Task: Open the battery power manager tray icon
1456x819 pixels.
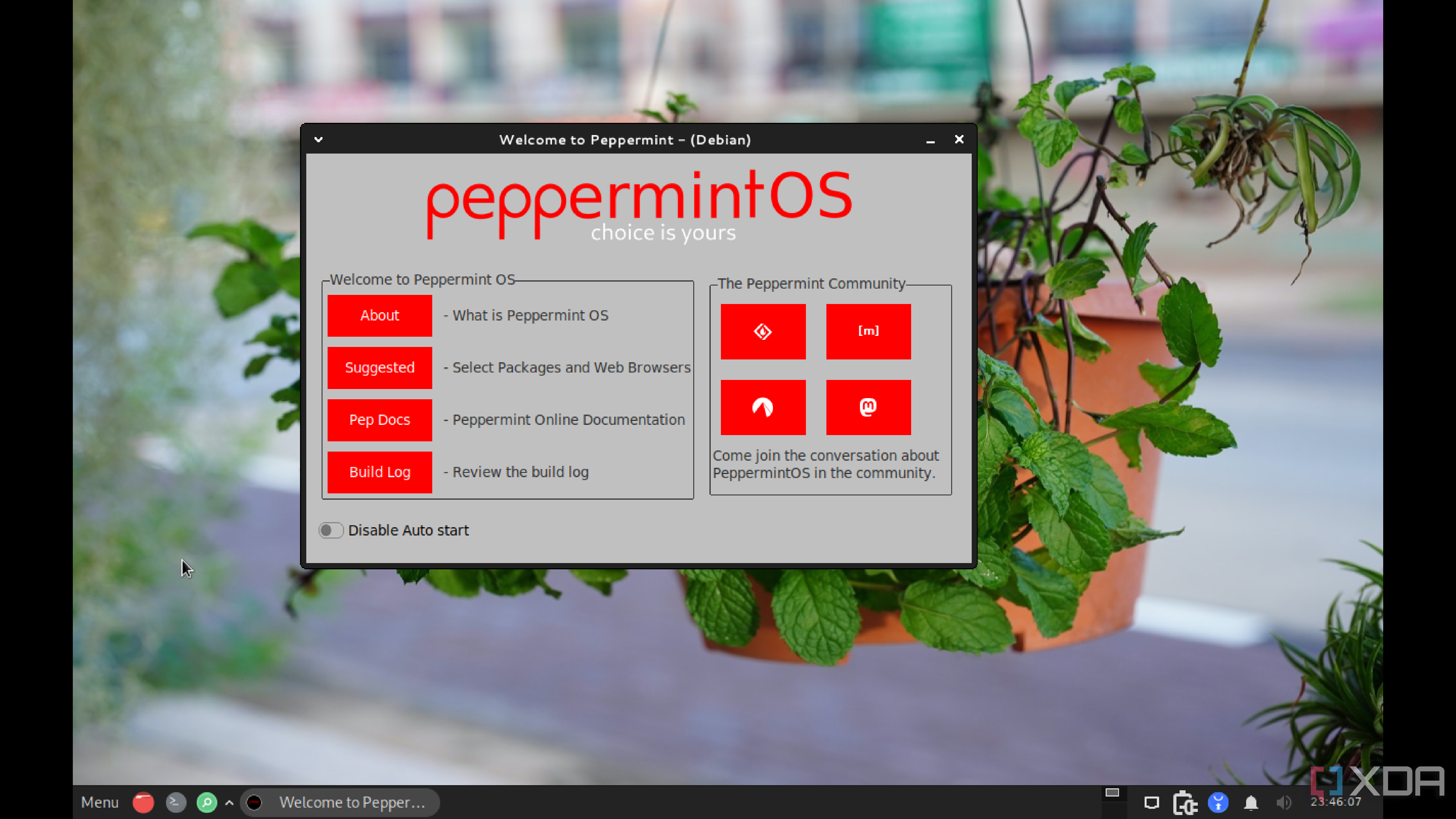Action: coord(1185,803)
